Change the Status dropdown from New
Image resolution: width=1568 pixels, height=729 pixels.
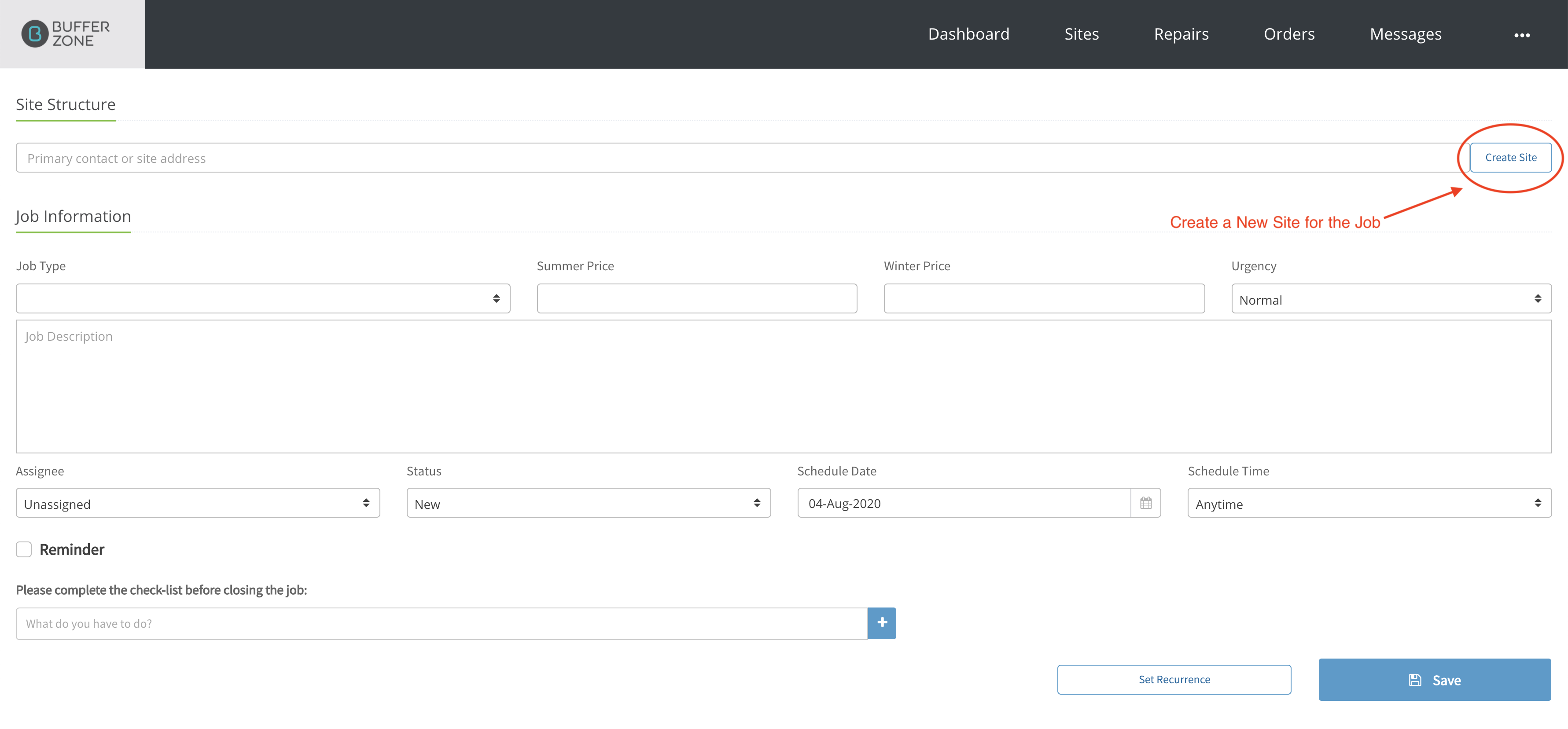(589, 503)
